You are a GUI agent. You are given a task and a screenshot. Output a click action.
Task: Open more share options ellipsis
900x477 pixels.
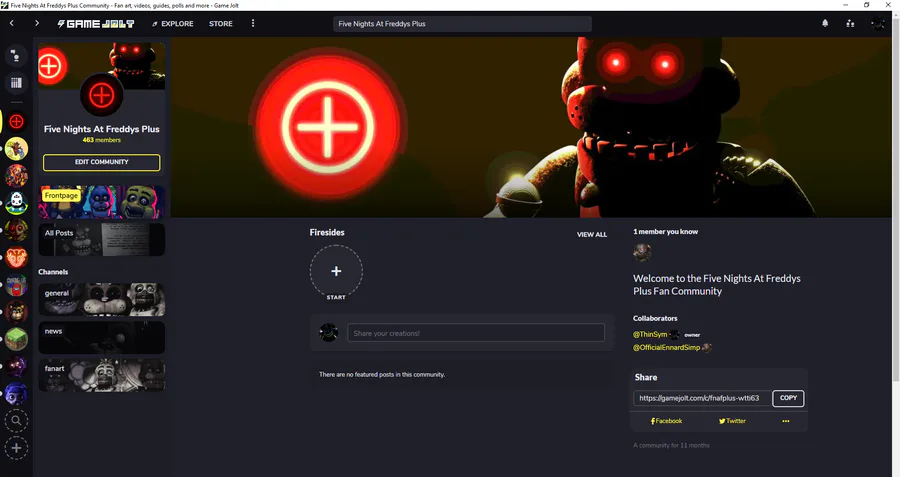(786, 421)
